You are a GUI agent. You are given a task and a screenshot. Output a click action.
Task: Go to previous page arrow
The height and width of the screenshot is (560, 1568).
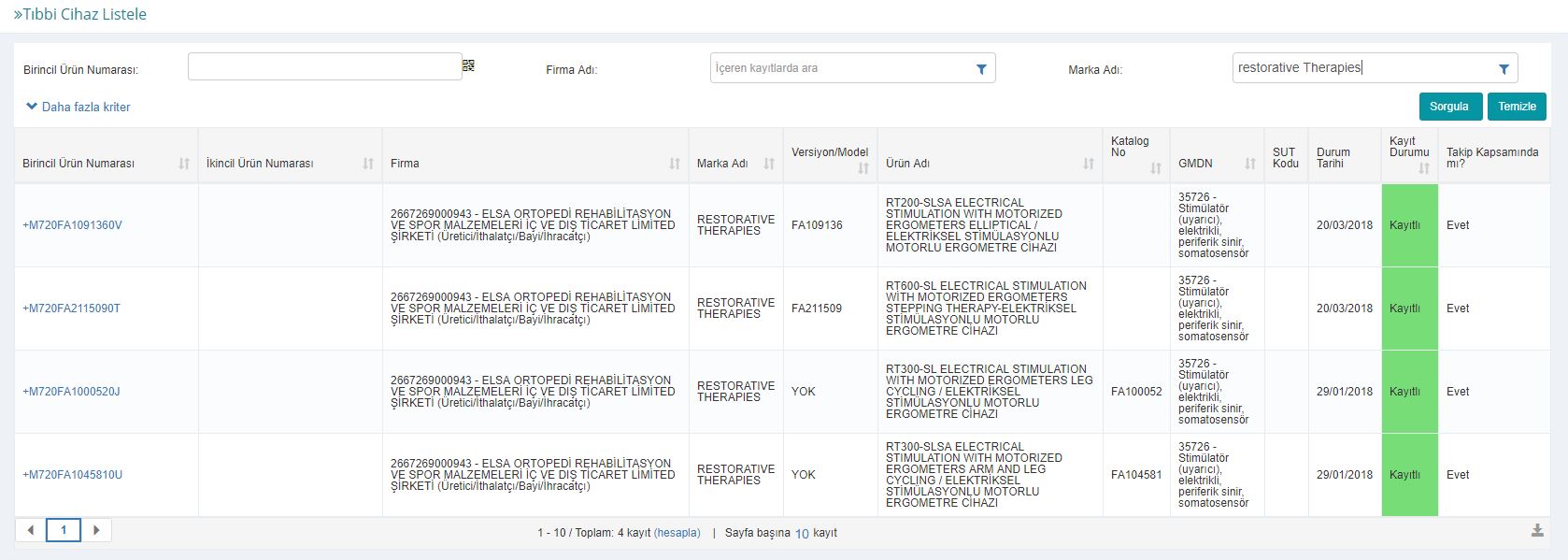click(31, 530)
